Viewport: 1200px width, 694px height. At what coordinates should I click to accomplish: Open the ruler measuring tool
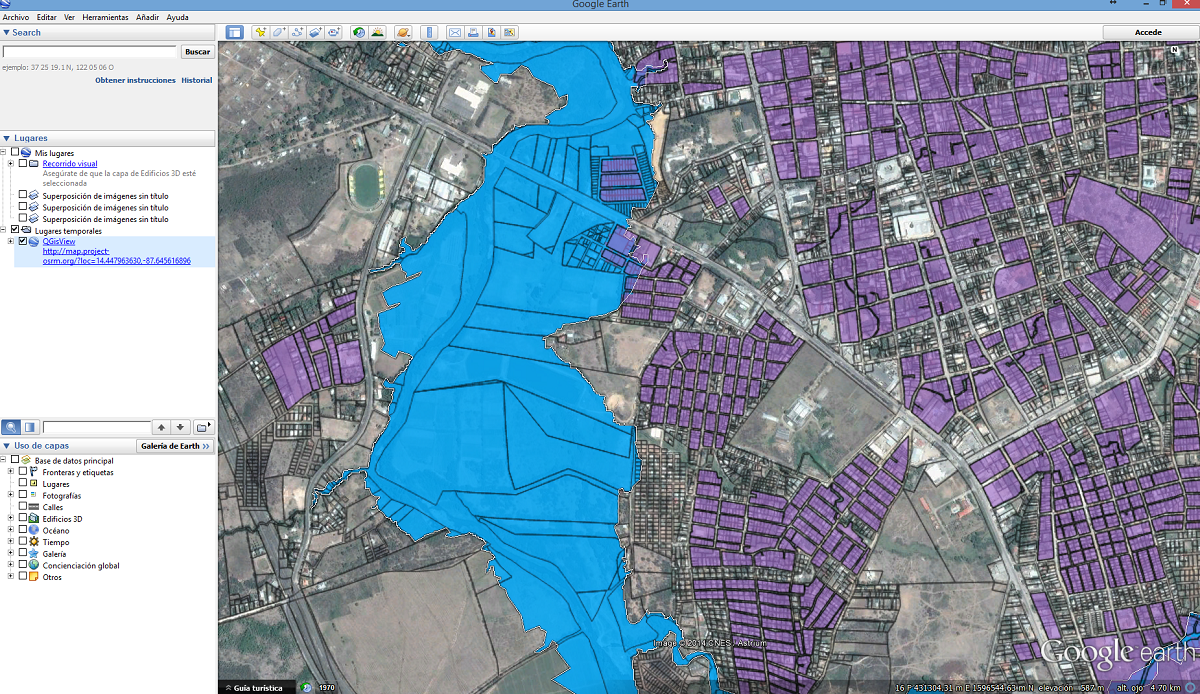click(430, 33)
